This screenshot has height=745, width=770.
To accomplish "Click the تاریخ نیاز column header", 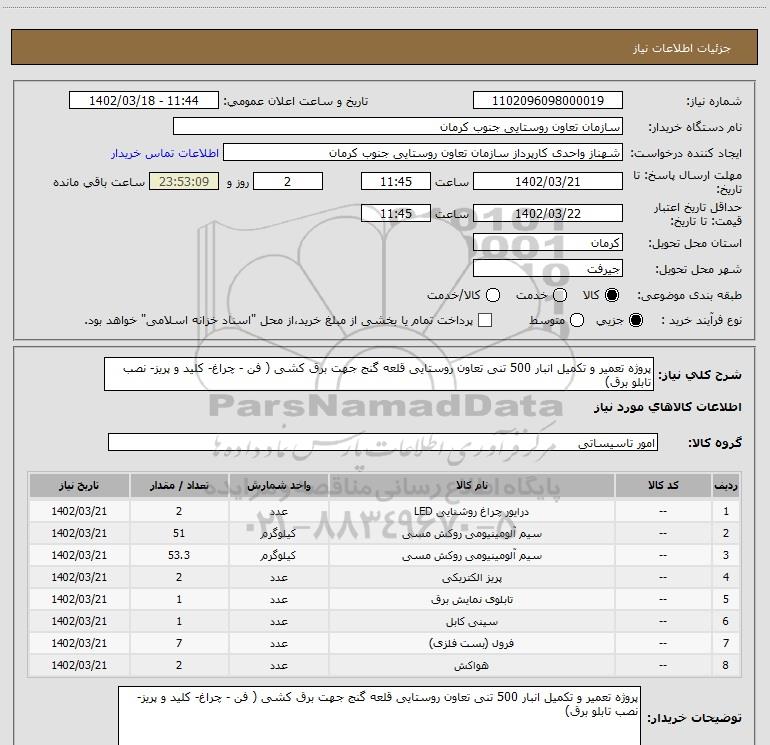I will [79, 486].
